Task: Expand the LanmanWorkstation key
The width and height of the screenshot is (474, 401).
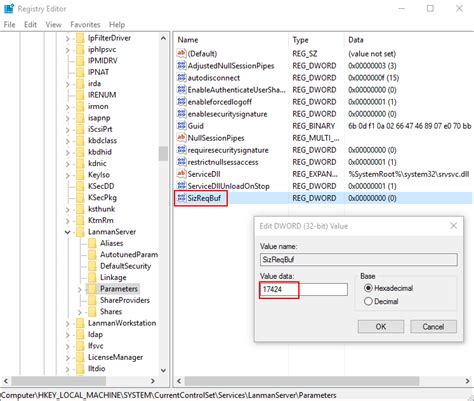Action: click(x=68, y=324)
